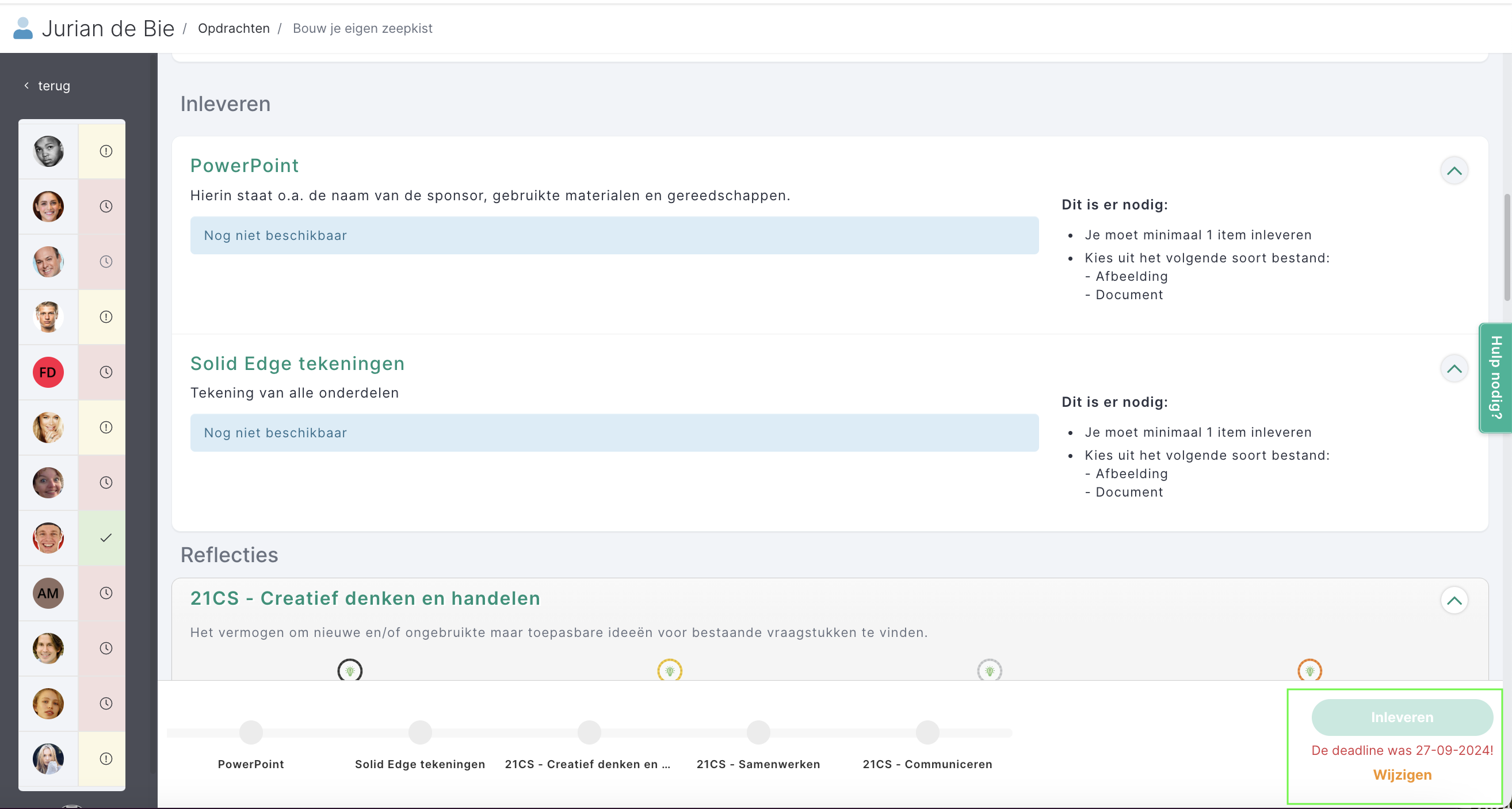This screenshot has height=809, width=1512.
Task: Click the orange Wijzigen link
Action: point(1402,775)
